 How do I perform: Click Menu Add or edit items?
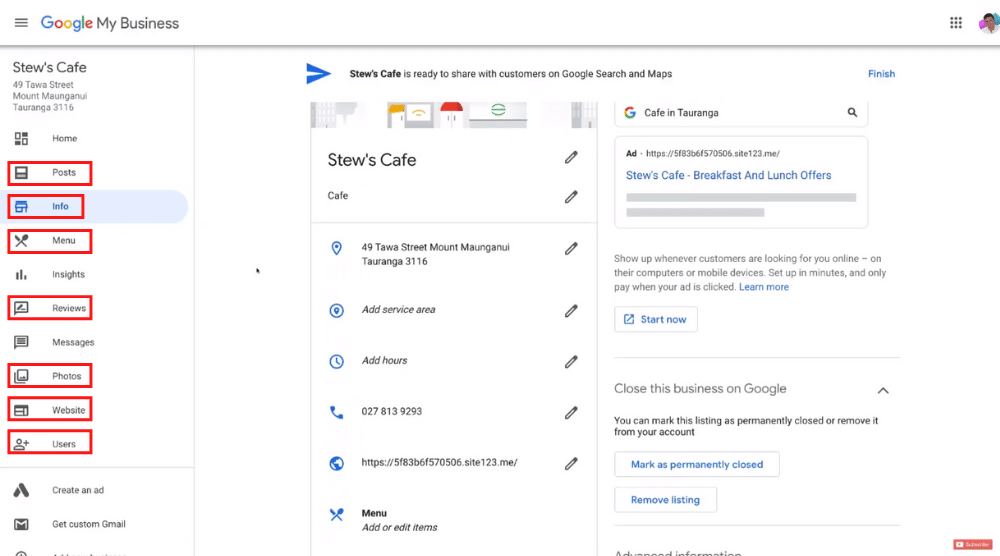click(399, 520)
